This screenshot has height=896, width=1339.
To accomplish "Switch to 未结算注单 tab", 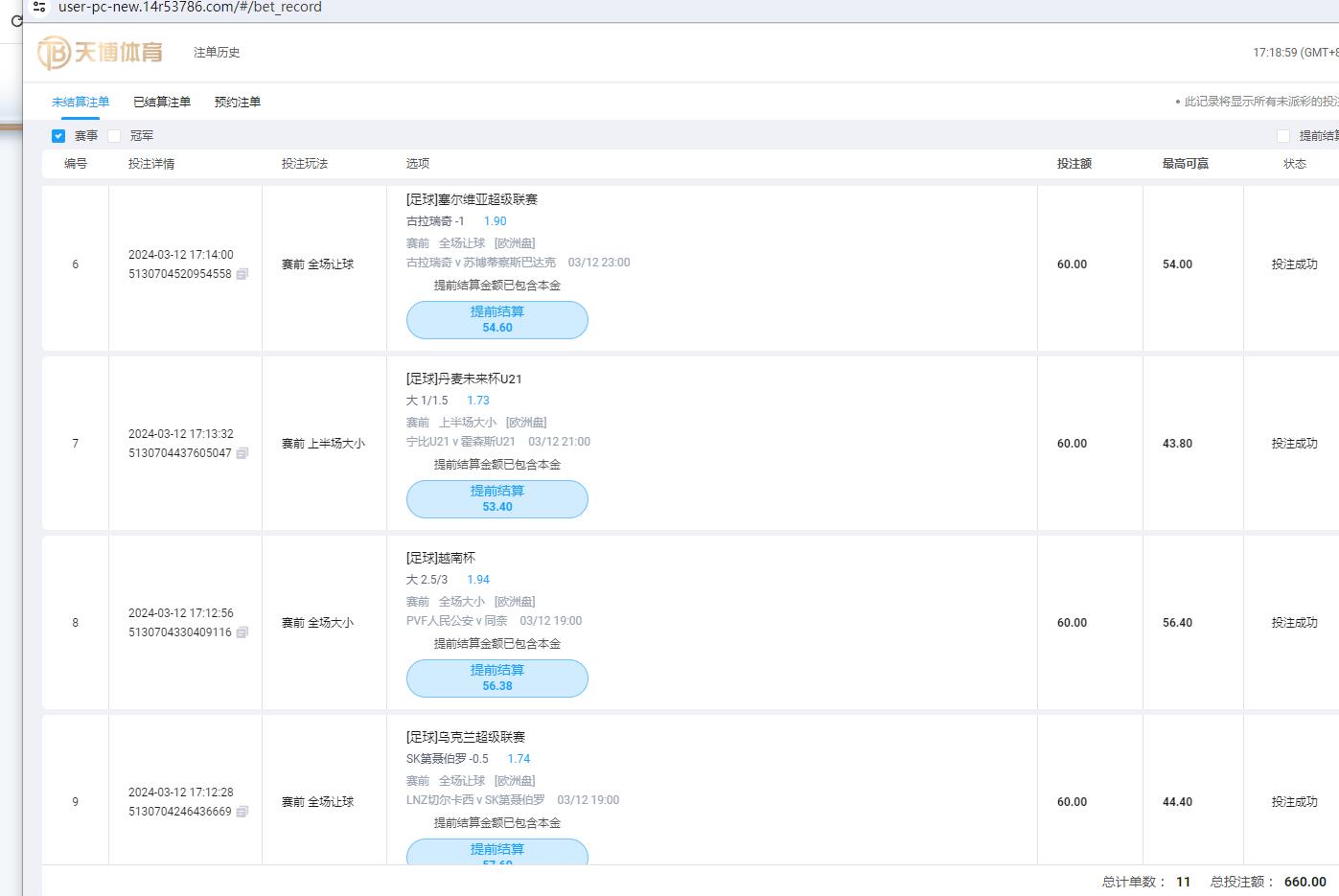I will click(x=81, y=102).
